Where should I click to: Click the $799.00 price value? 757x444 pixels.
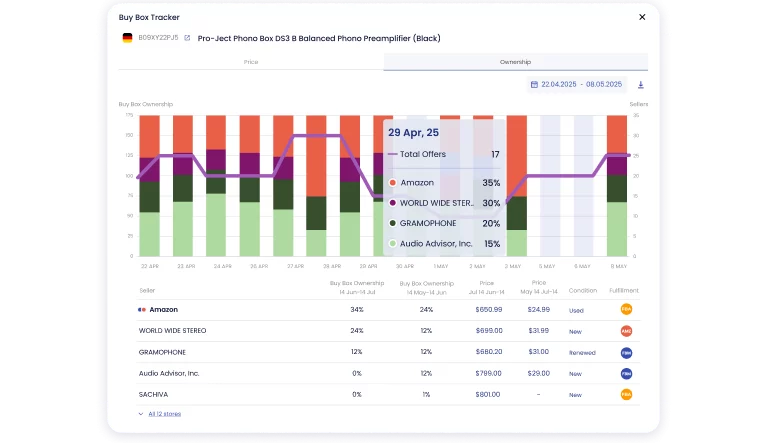[x=488, y=374]
